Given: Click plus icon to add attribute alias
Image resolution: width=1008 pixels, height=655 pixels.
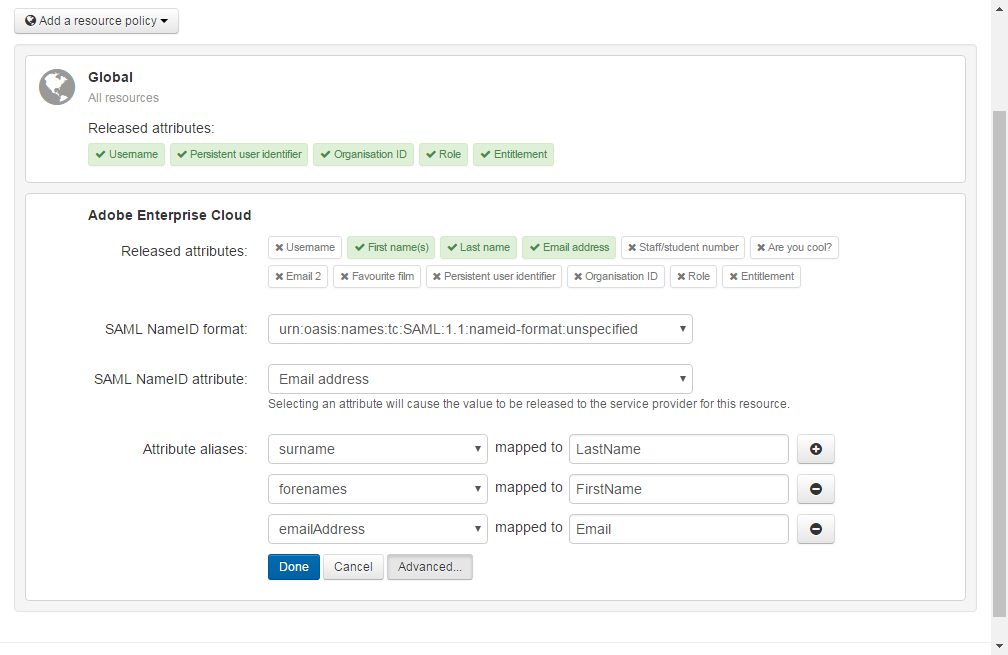Looking at the screenshot, I should (815, 450).
